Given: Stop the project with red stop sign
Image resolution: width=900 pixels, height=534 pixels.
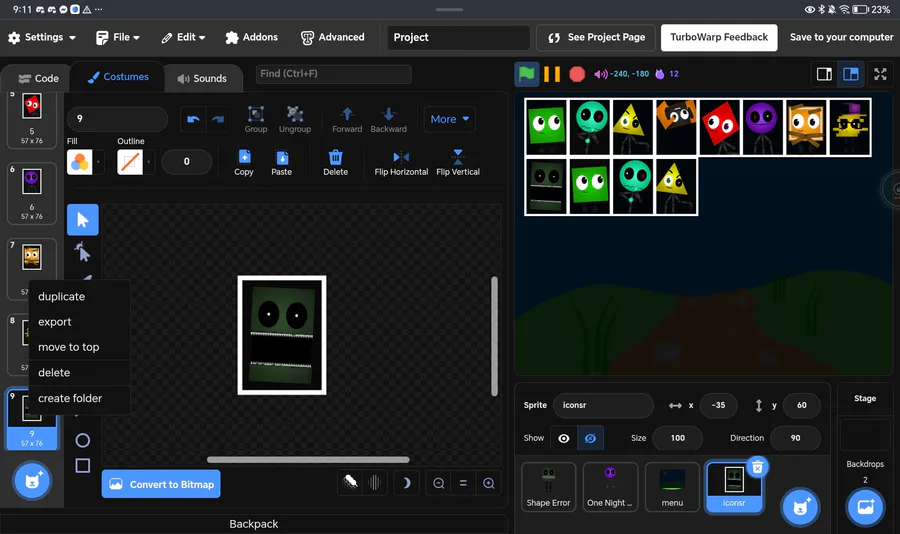Looking at the screenshot, I should tap(577, 73).
